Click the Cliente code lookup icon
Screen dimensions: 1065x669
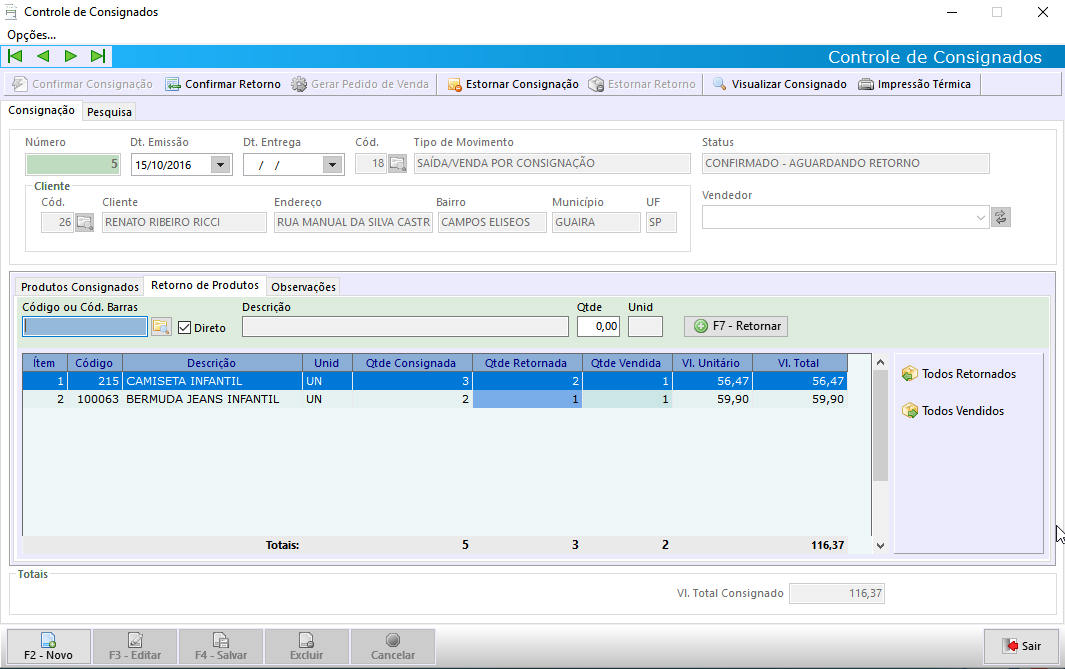tap(84, 222)
